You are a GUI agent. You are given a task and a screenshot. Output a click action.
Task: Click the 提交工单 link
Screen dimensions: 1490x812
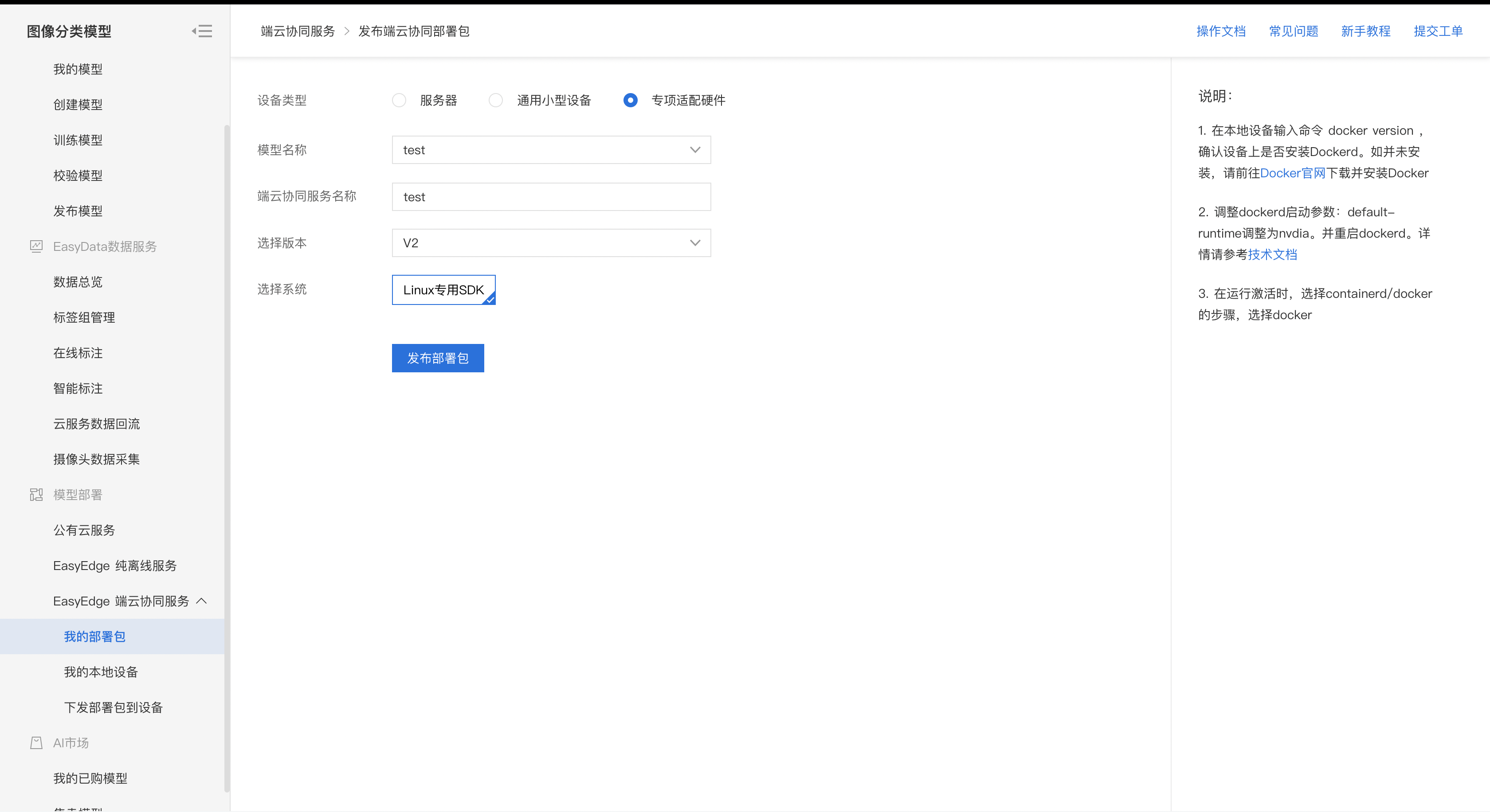pos(1439,31)
